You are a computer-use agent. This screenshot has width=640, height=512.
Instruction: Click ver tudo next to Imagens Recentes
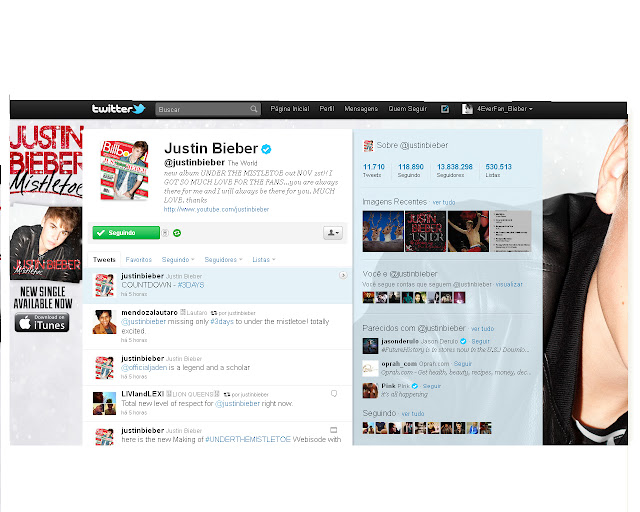pos(444,203)
